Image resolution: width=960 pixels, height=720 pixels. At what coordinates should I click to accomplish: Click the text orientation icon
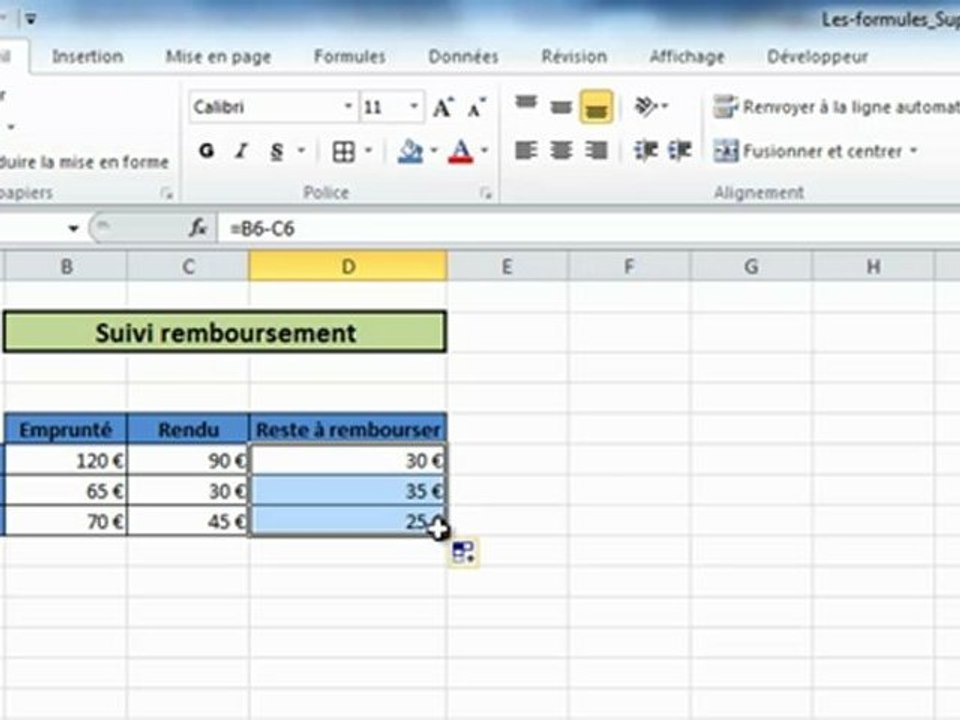click(x=645, y=107)
